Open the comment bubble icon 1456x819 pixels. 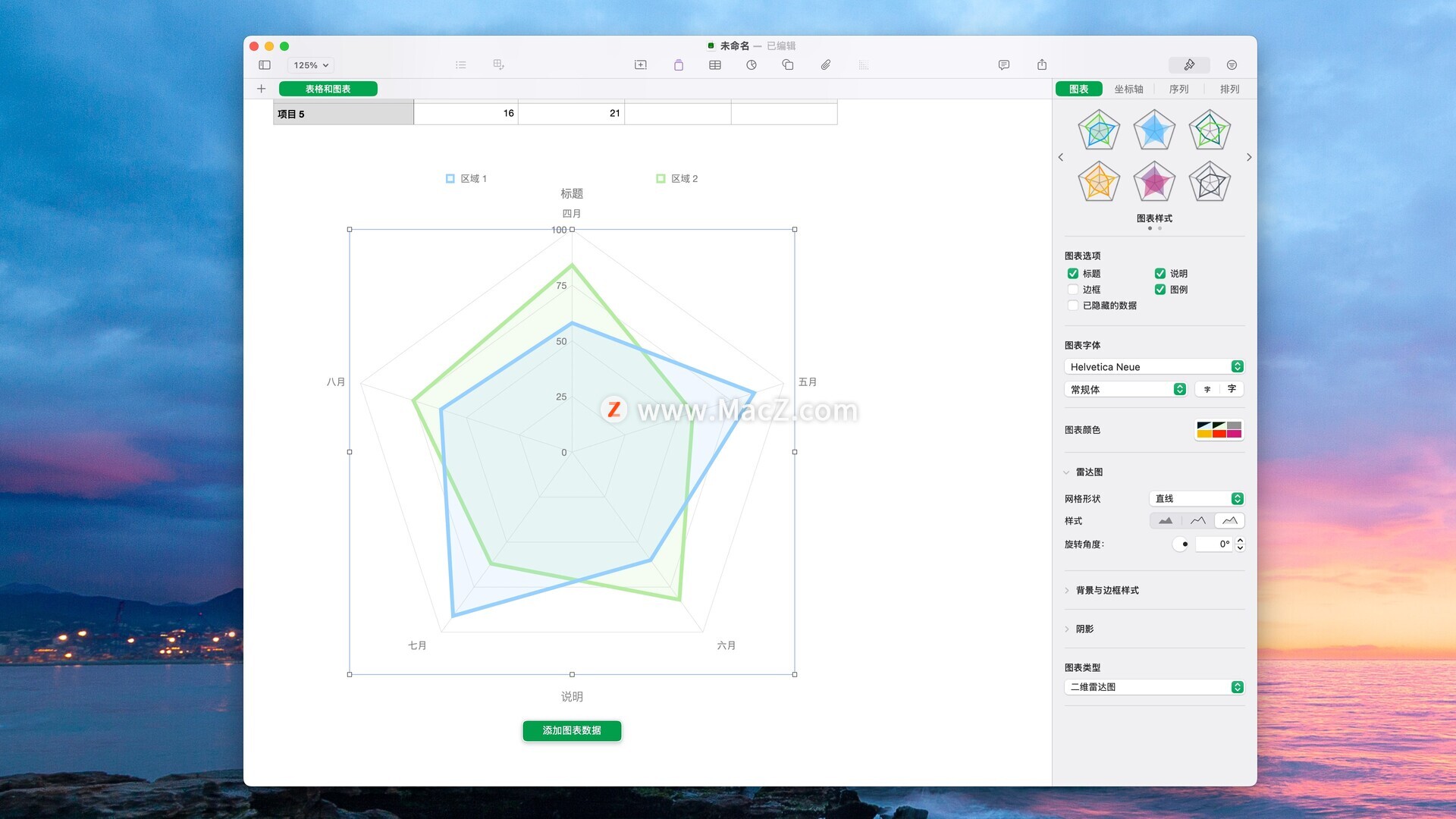click(x=1003, y=65)
